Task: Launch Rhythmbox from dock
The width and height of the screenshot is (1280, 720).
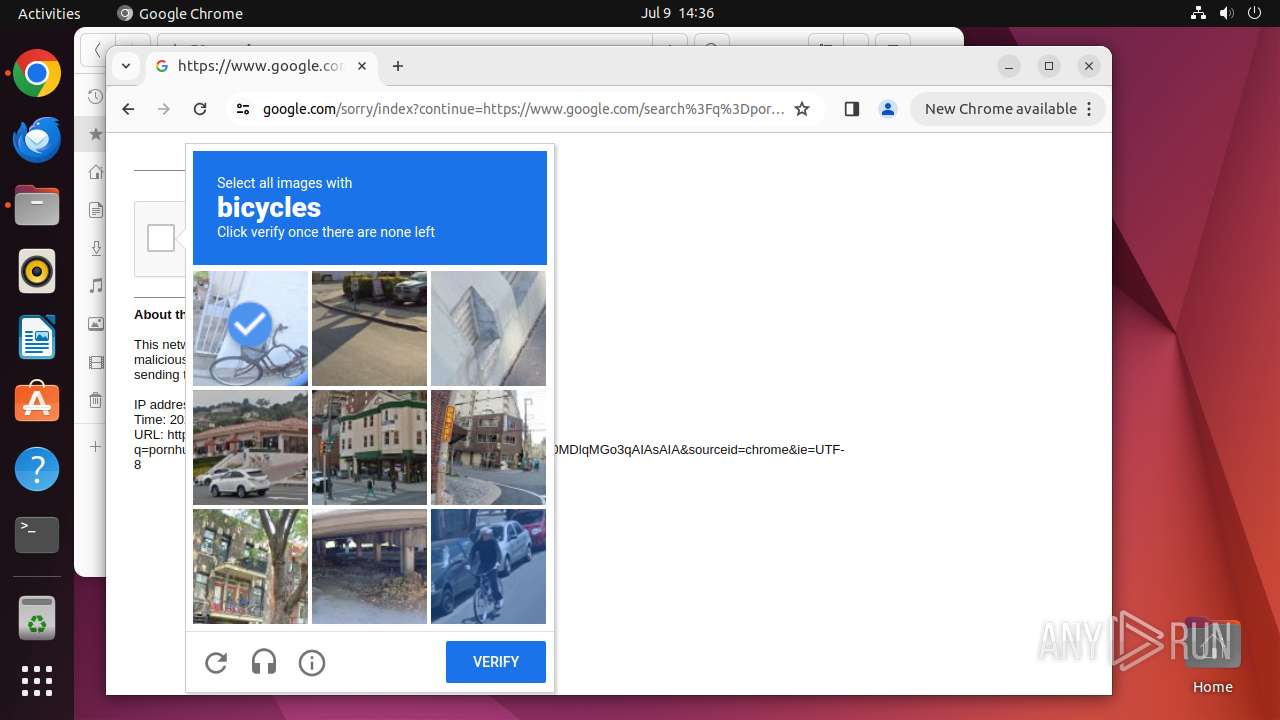Action: pyautogui.click(x=37, y=271)
